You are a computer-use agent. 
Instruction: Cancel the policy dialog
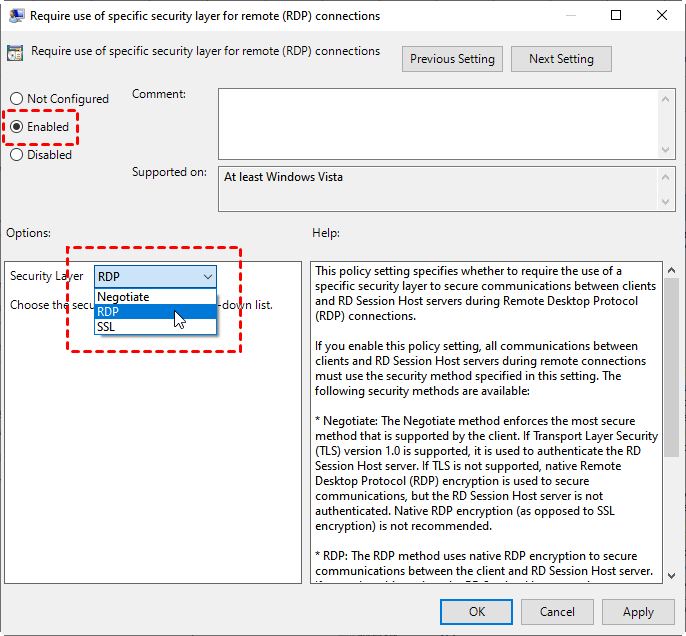coord(557,612)
